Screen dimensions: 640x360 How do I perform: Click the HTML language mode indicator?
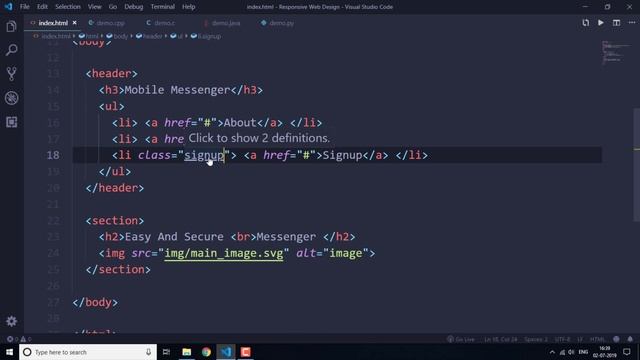pos(597,339)
